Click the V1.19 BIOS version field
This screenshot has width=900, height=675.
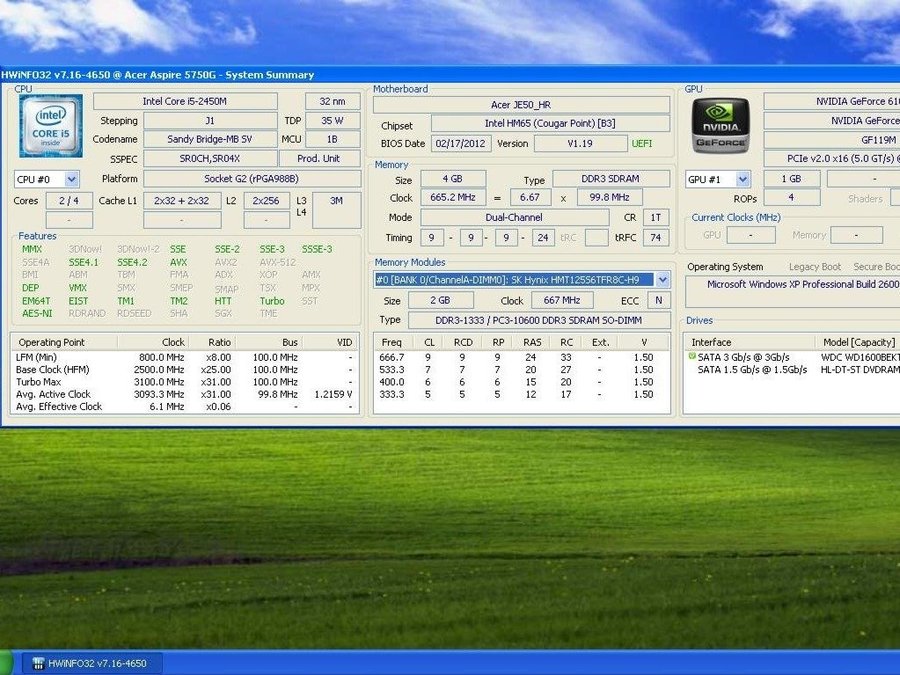(580, 143)
